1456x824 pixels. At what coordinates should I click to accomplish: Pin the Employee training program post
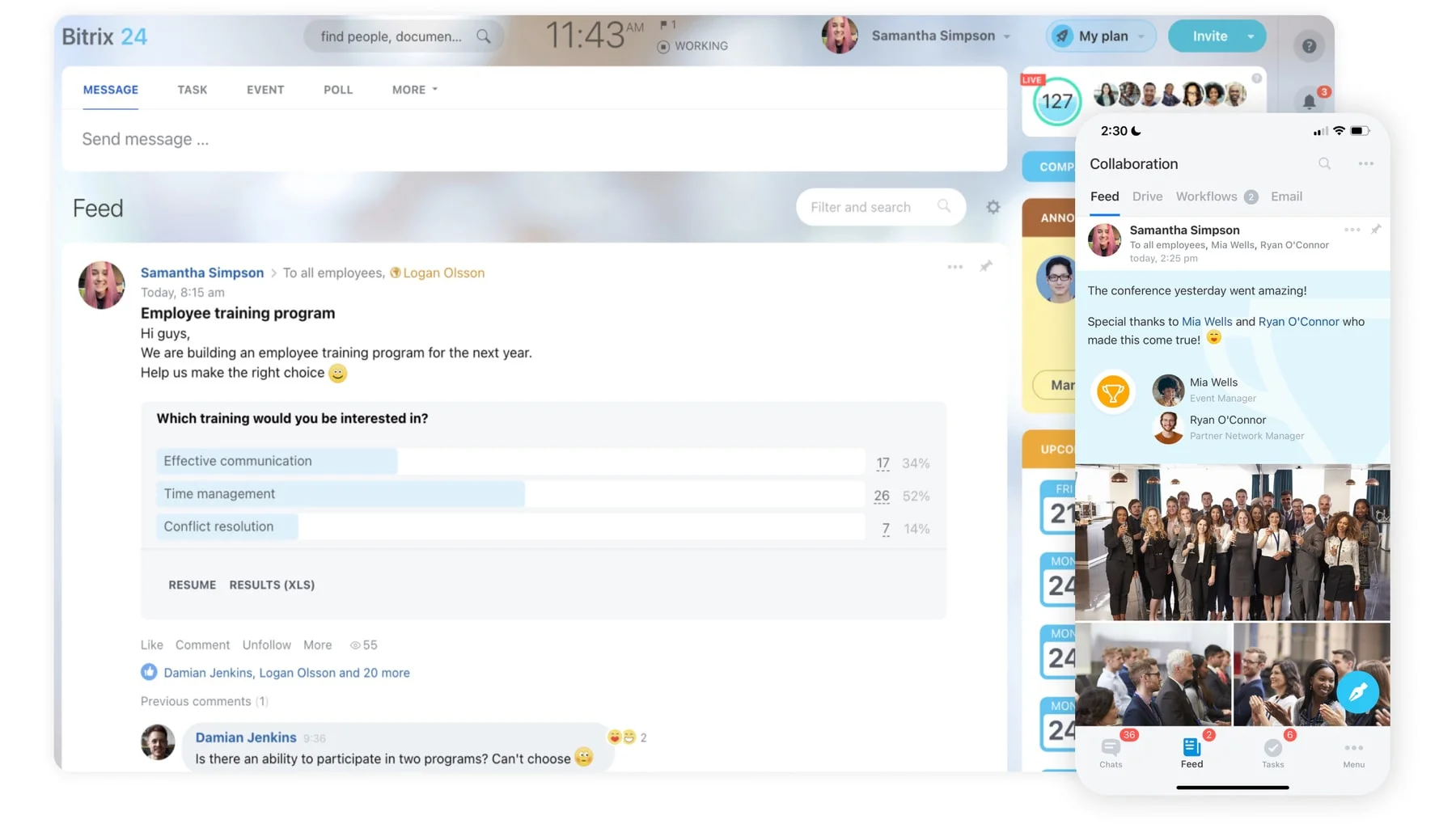[x=986, y=267]
